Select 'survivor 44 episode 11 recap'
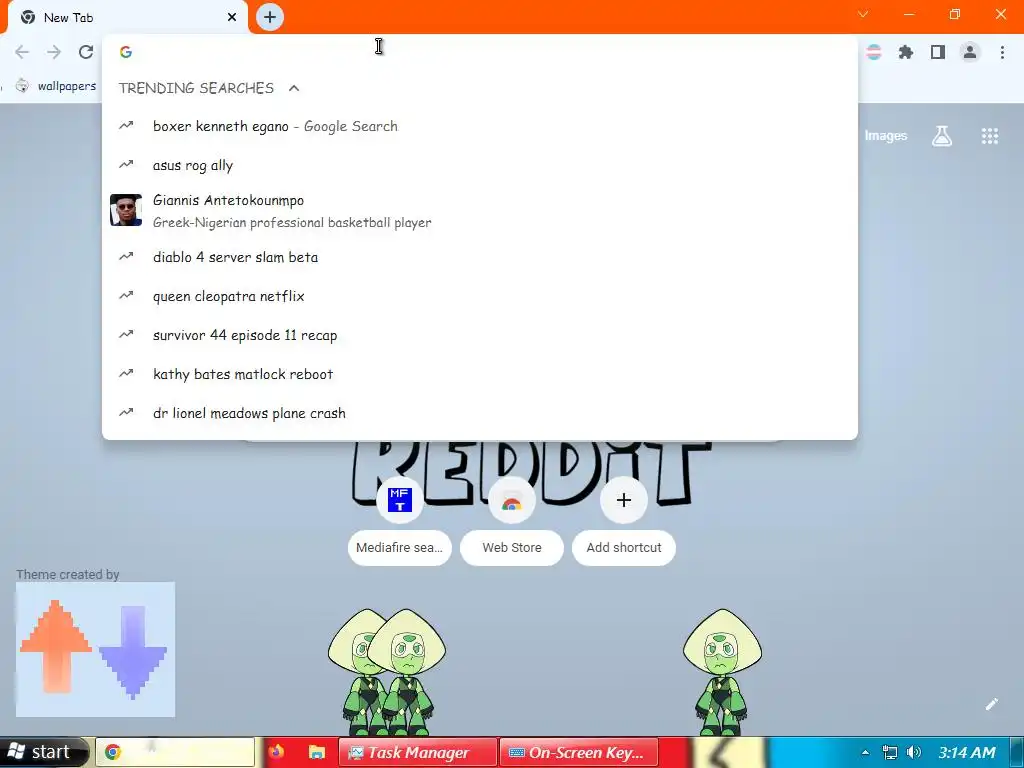1024x768 pixels. tap(479, 336)
